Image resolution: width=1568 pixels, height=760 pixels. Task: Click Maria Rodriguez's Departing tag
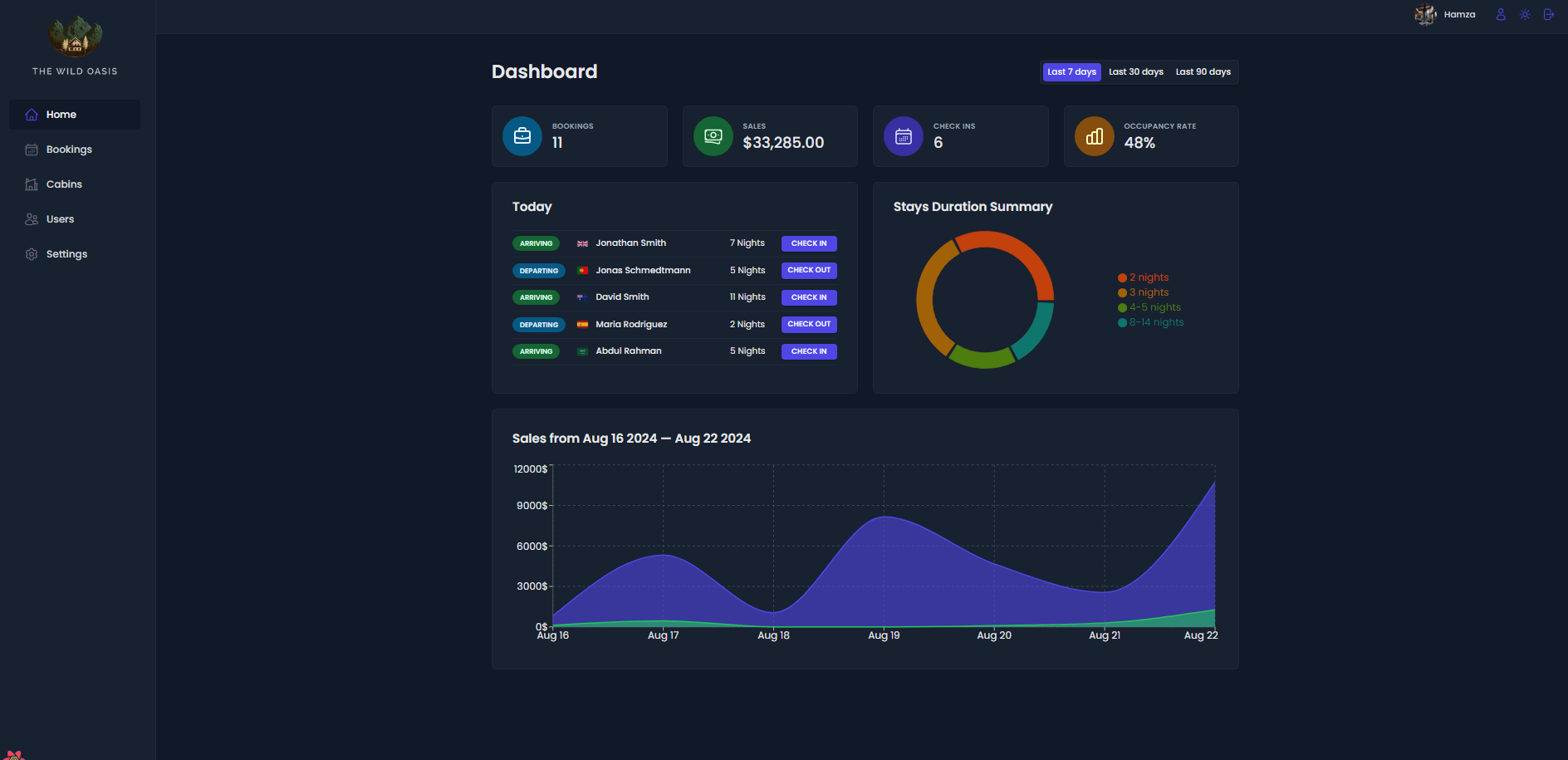[539, 325]
